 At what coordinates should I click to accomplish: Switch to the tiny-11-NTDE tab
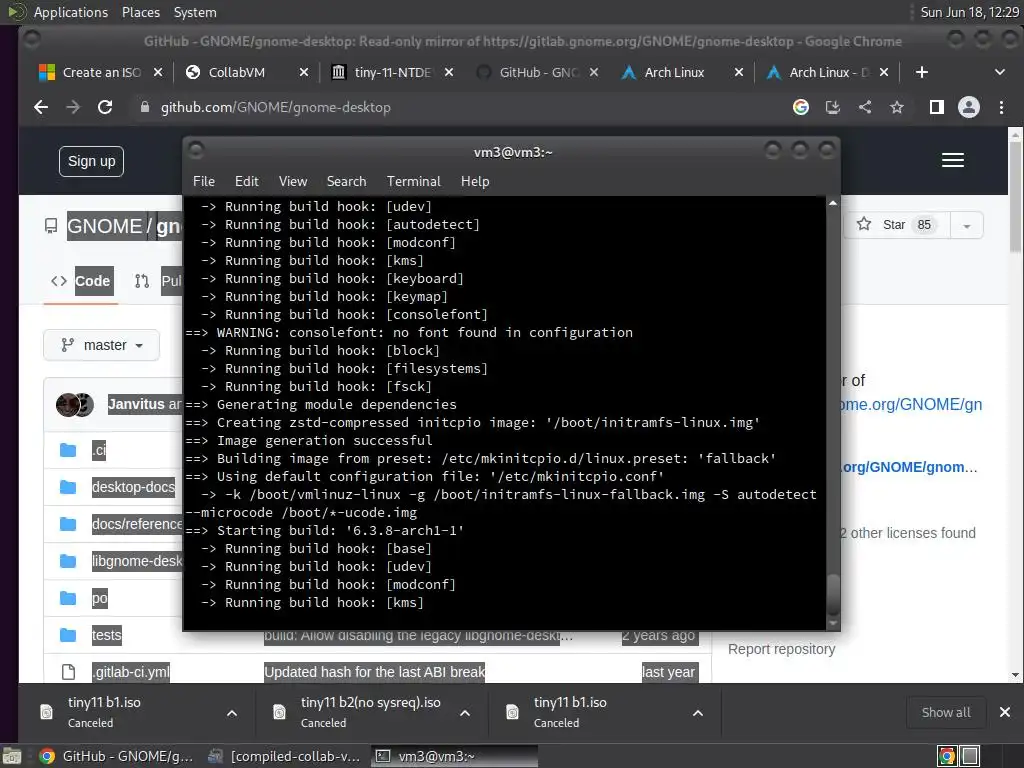pos(391,72)
